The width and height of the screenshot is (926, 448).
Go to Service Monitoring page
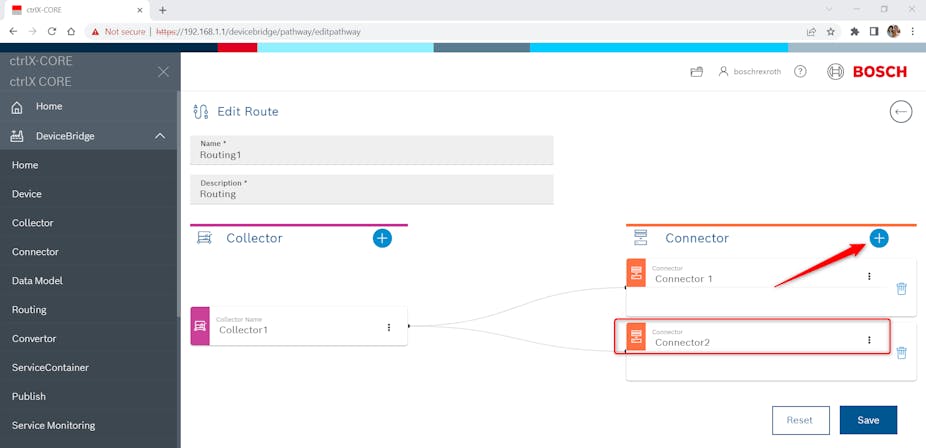53,425
